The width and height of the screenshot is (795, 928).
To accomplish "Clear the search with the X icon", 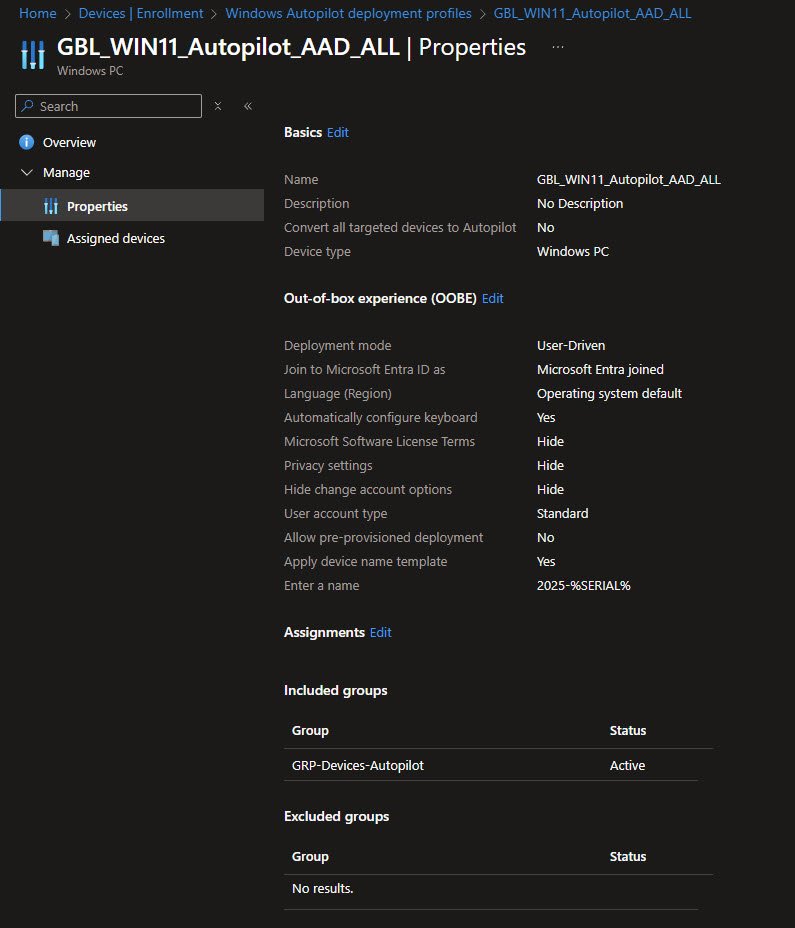I will pos(218,106).
